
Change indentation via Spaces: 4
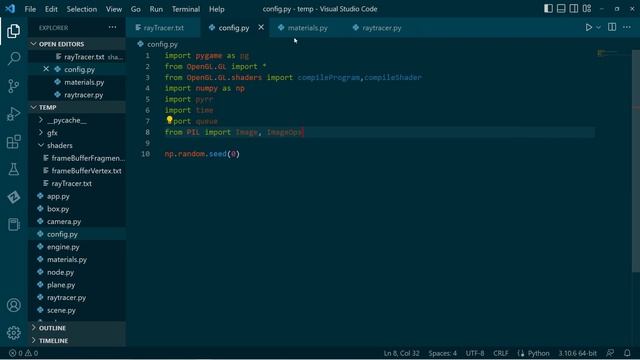tap(442, 353)
